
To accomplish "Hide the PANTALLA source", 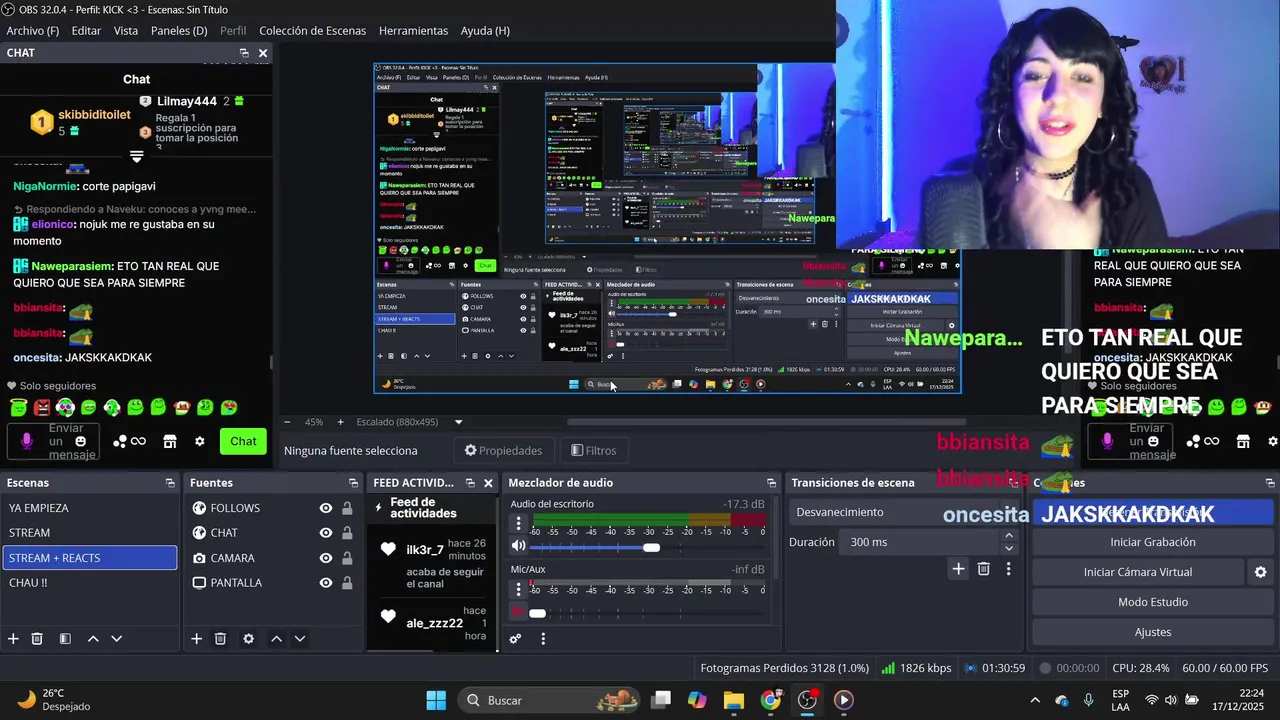I will click(x=325, y=583).
